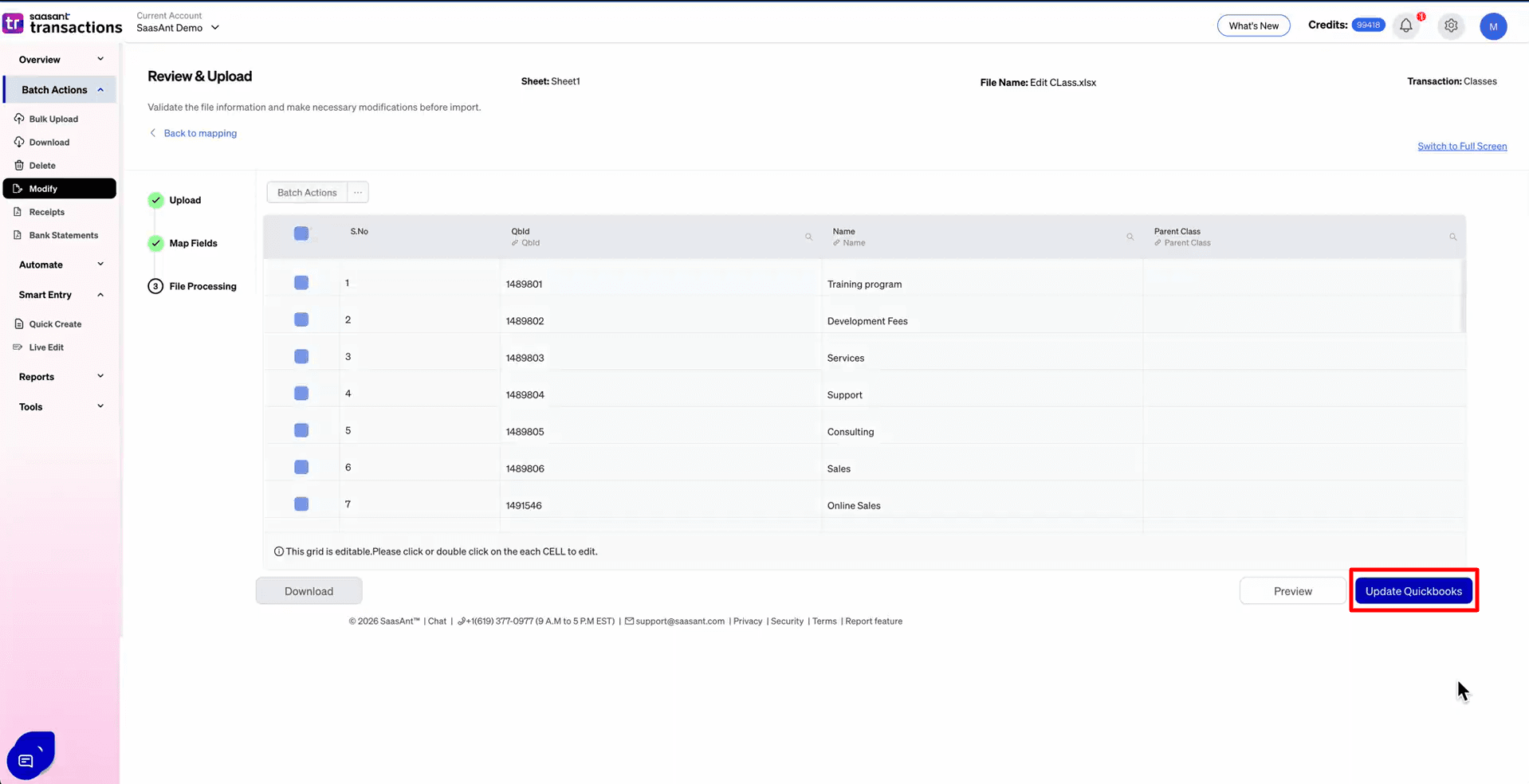Open Receipts from Batch Actions

click(x=48, y=211)
